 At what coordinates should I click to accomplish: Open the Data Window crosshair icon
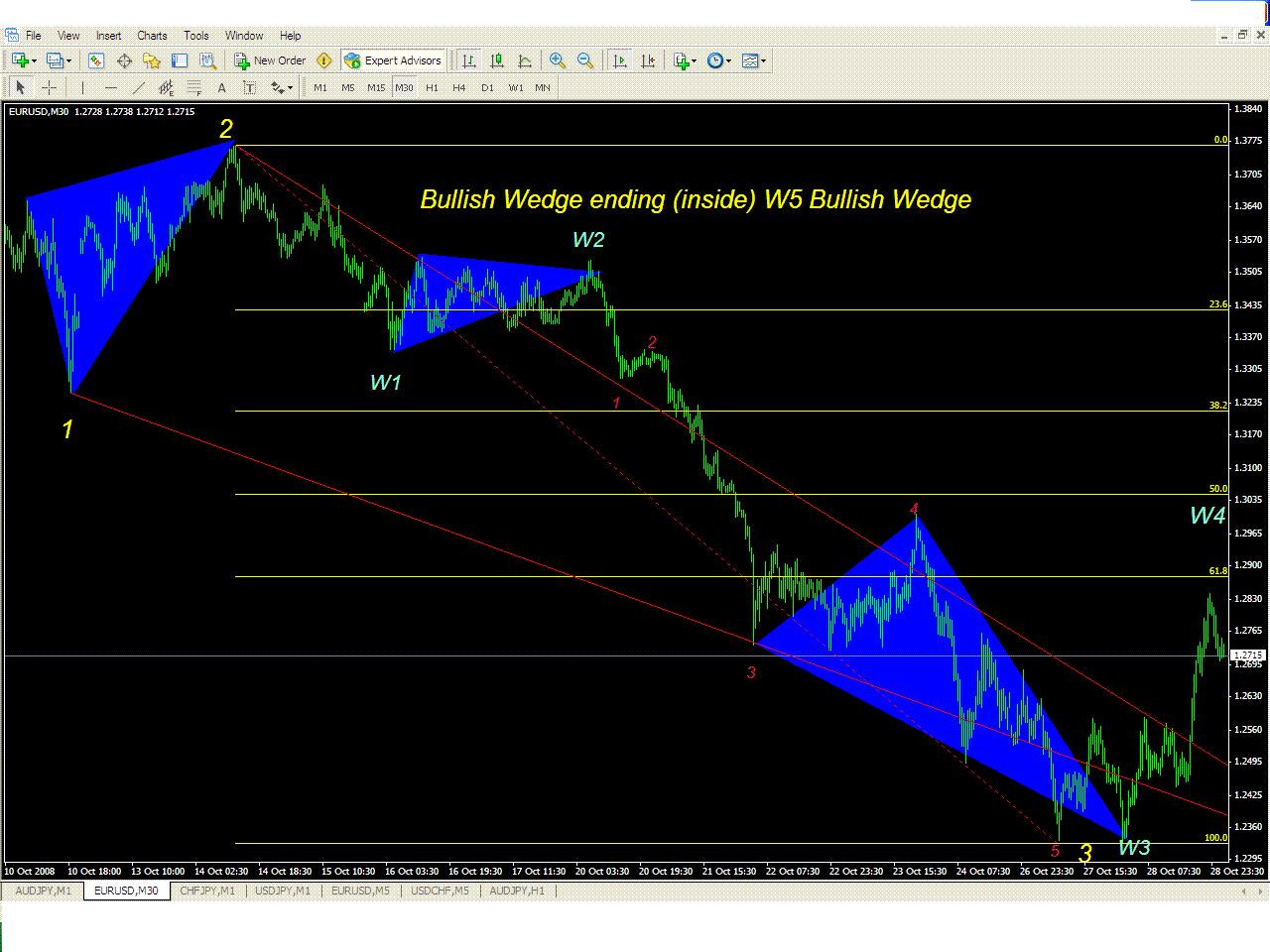[124, 60]
